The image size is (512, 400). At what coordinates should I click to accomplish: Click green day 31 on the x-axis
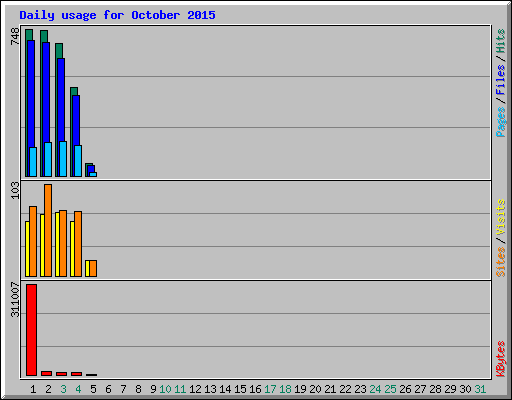tap(480, 389)
